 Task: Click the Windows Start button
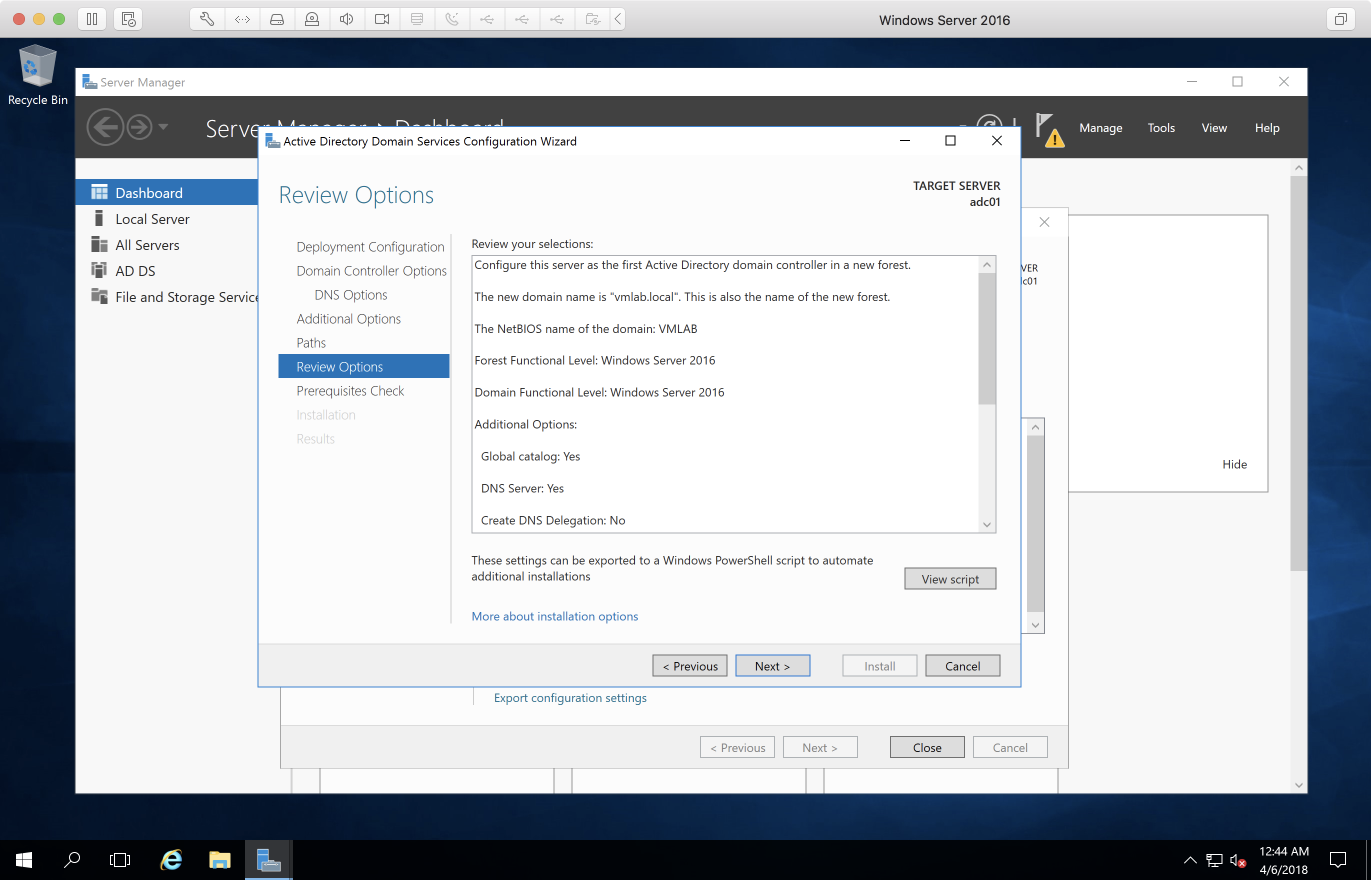point(24,860)
